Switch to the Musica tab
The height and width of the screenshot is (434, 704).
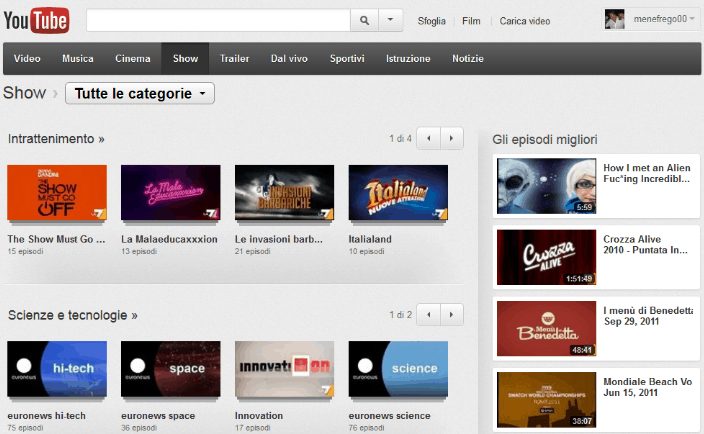tap(78, 59)
